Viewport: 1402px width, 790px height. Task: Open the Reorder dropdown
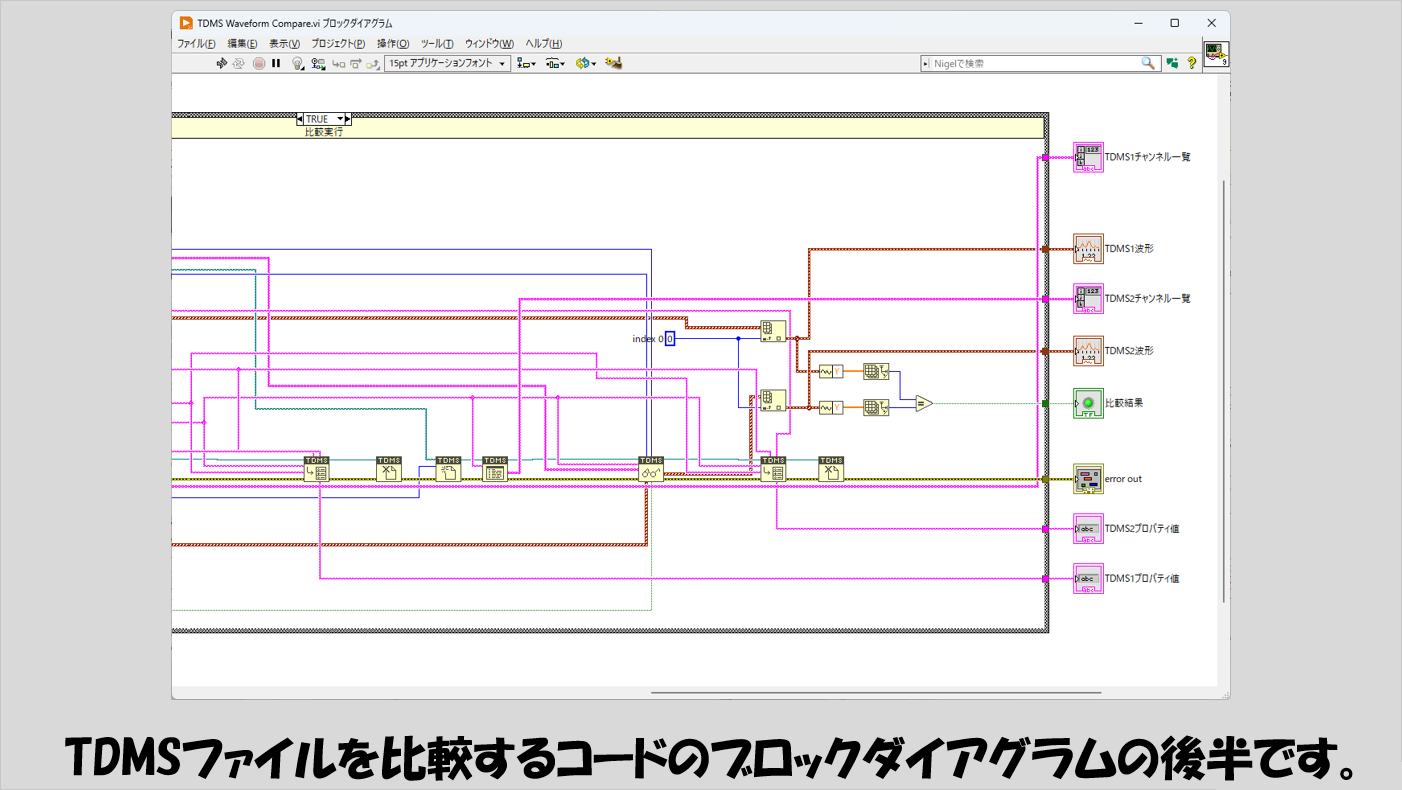585,63
